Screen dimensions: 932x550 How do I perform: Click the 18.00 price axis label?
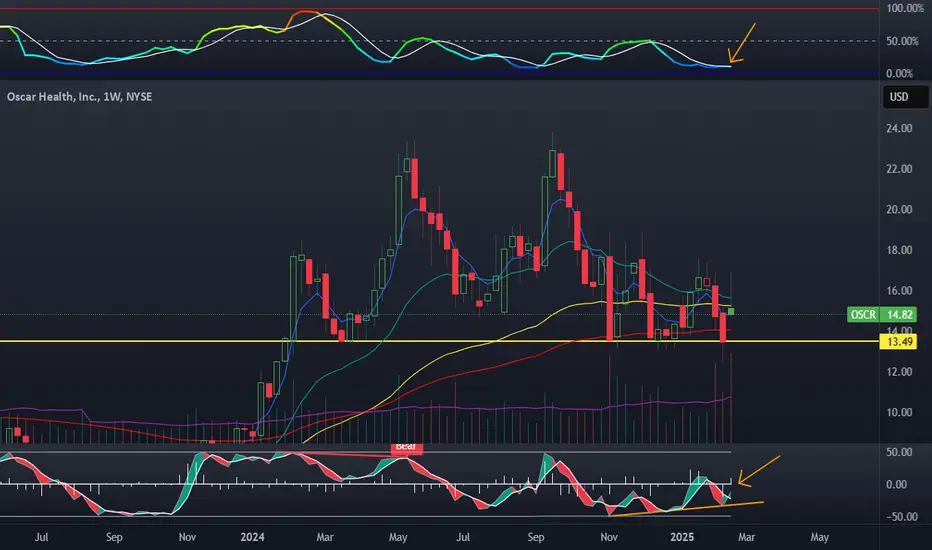899,250
